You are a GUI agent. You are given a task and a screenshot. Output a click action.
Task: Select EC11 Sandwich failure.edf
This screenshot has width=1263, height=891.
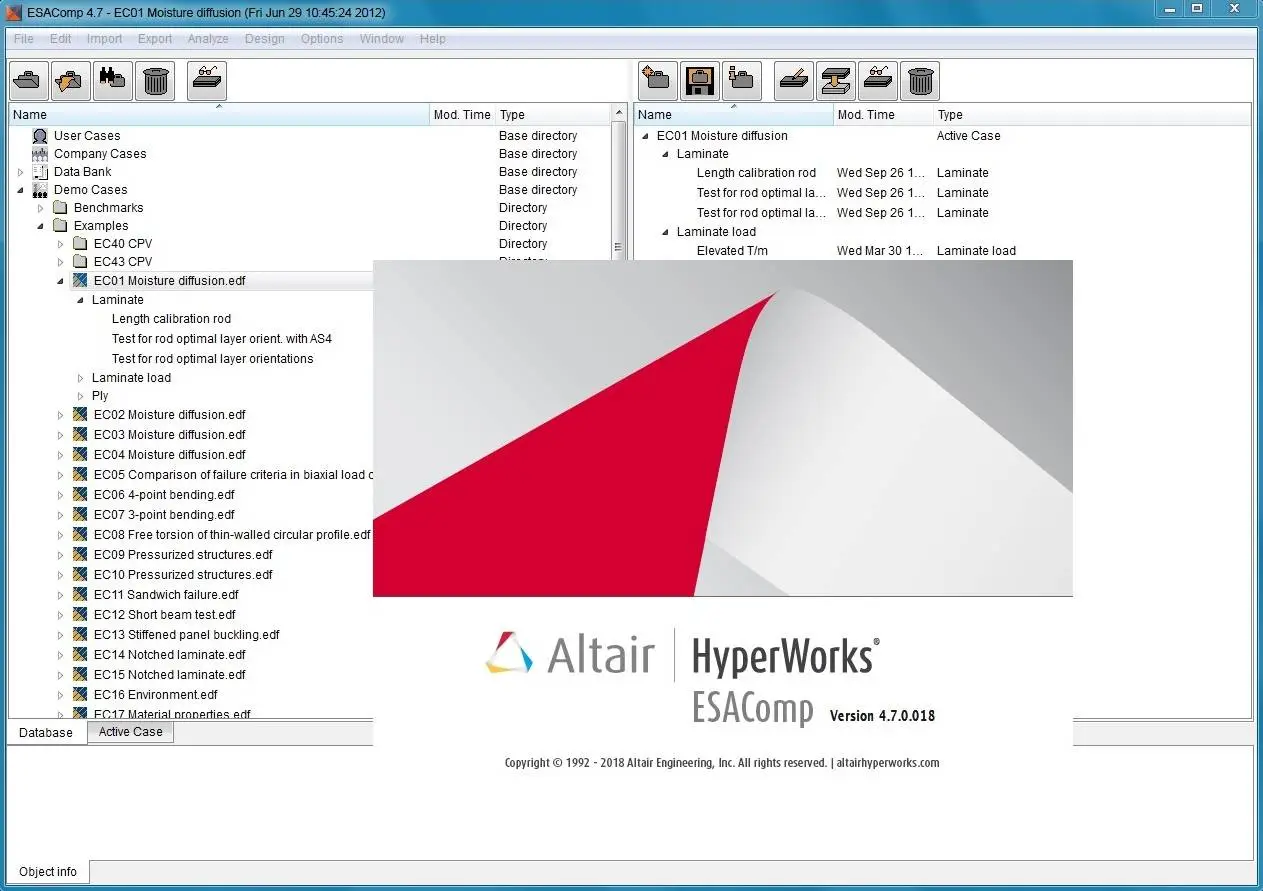point(166,595)
